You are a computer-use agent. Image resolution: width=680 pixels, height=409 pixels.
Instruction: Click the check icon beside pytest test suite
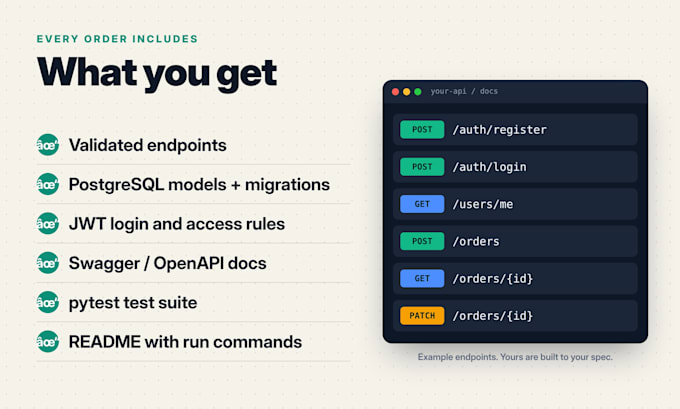coord(48,302)
